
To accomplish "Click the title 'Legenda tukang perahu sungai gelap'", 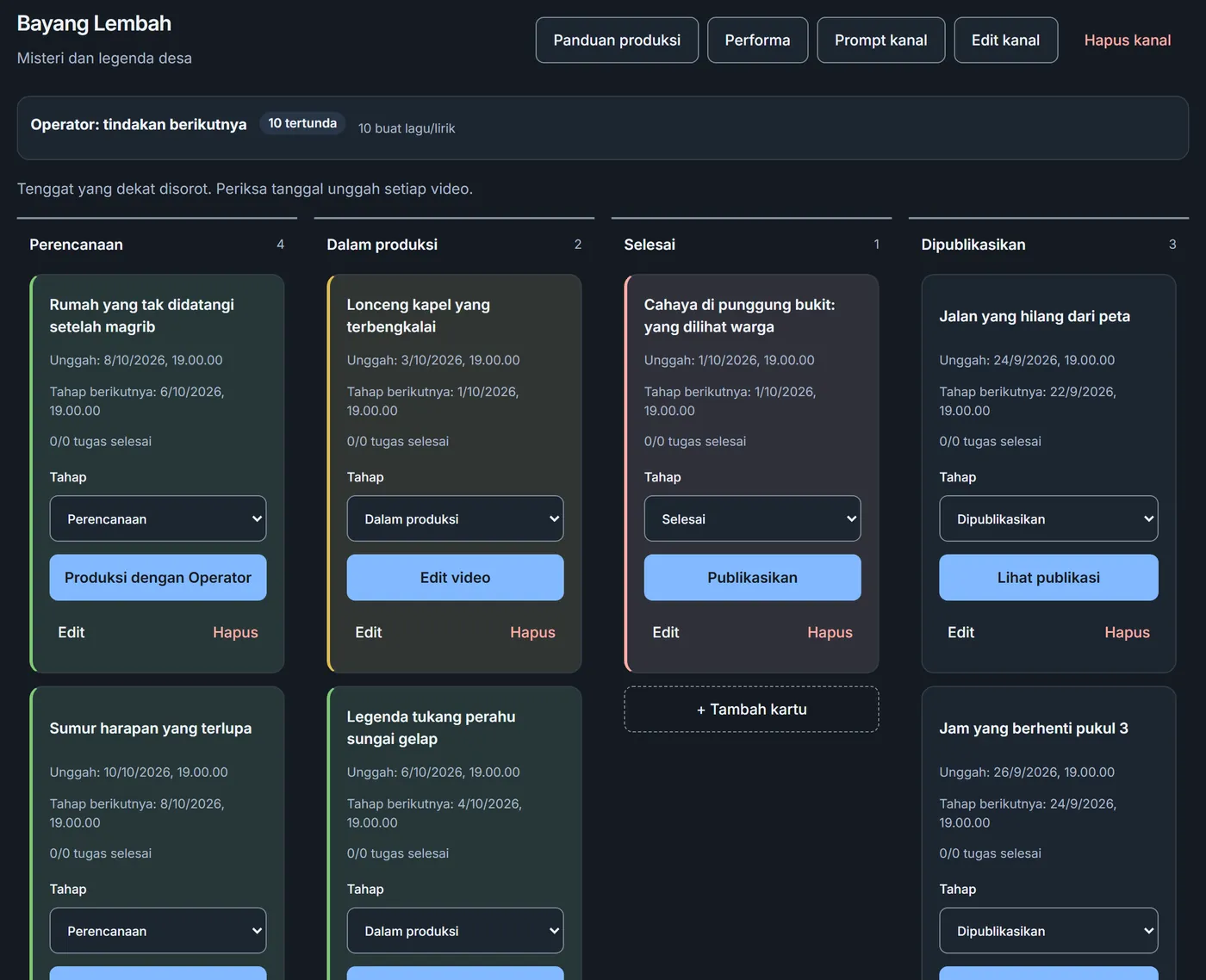I will pos(431,728).
